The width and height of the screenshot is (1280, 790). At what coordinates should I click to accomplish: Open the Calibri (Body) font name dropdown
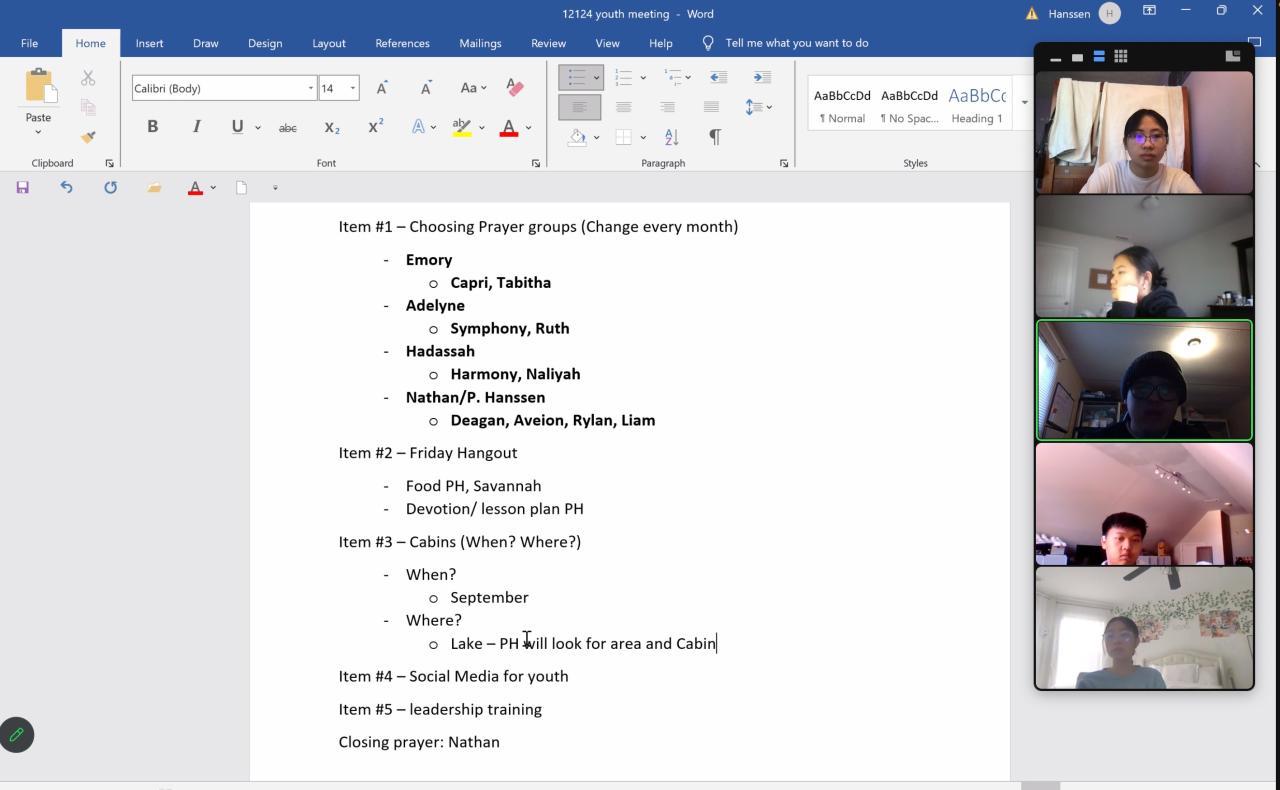click(310, 88)
